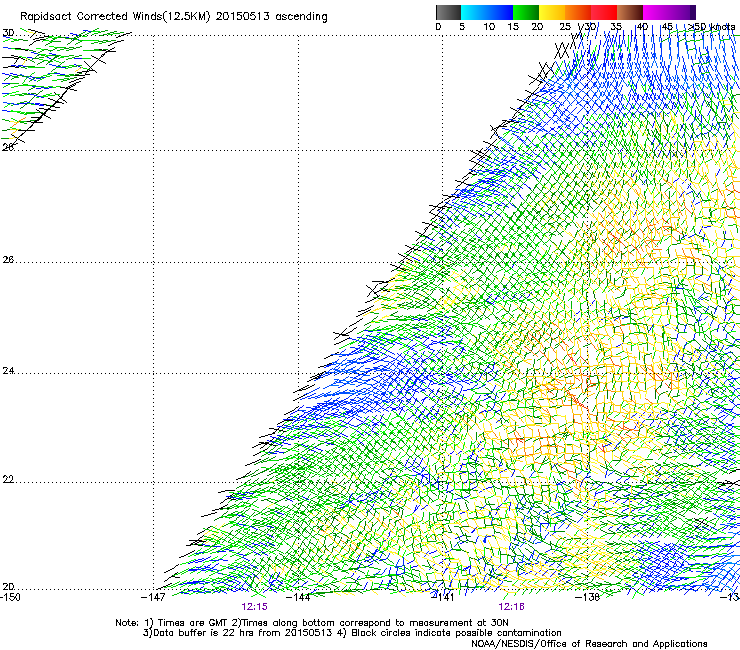Click the longitude label -147

point(153,597)
